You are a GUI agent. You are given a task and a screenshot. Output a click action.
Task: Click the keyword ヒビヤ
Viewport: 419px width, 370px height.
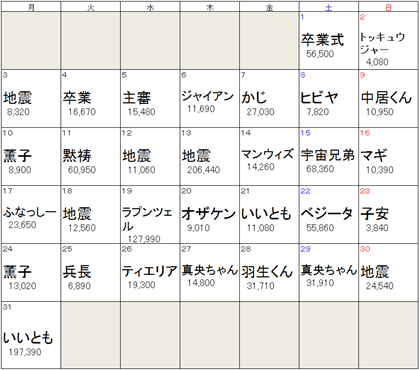(320, 98)
